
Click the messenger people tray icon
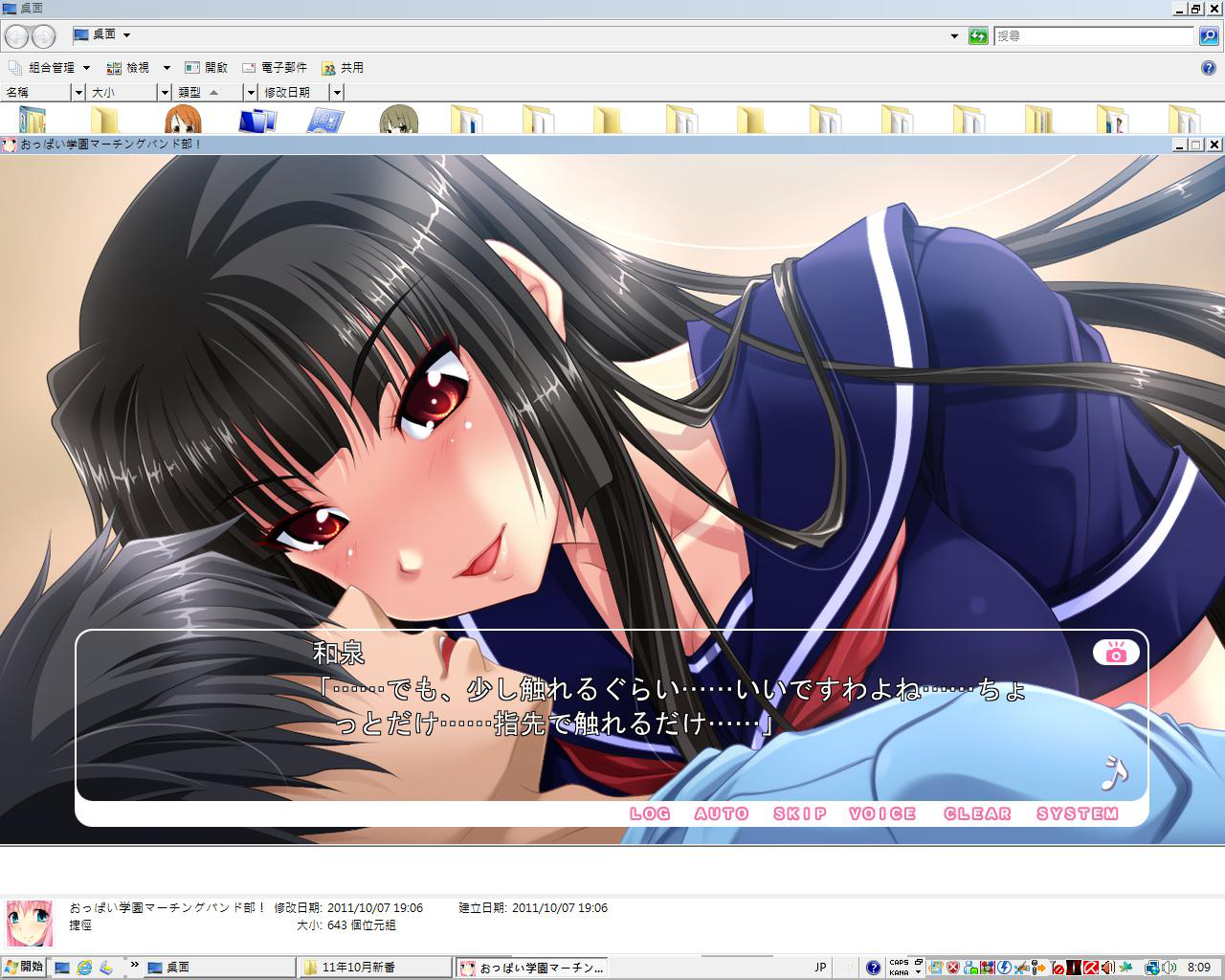pyautogui.click(x=970, y=968)
